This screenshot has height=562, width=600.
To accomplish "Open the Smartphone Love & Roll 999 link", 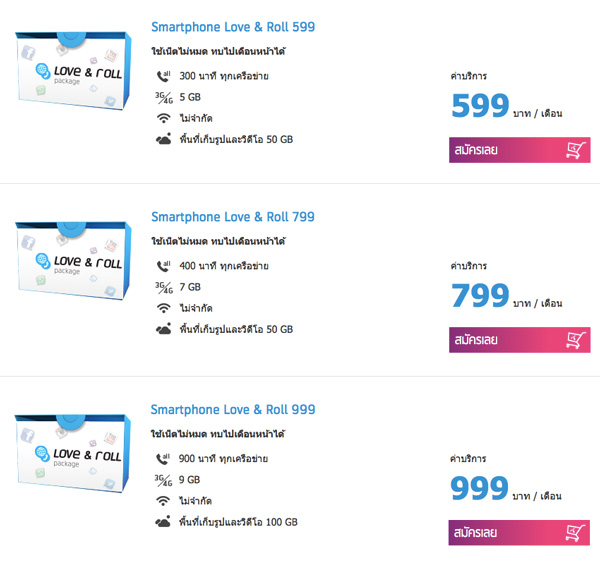I will click(233, 410).
